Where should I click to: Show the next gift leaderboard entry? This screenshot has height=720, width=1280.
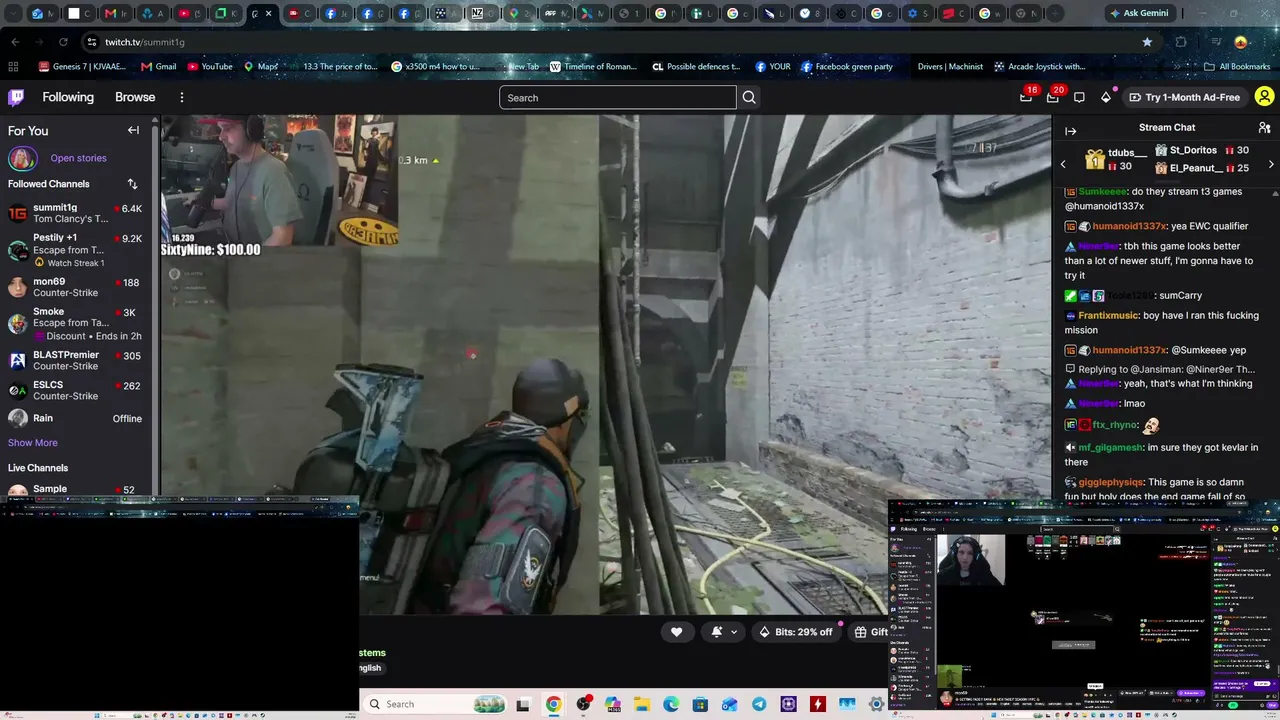(1271, 164)
